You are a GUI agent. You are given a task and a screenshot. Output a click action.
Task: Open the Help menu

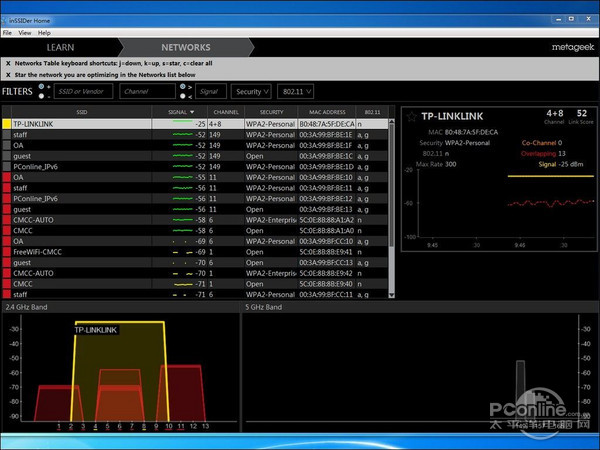(x=44, y=33)
